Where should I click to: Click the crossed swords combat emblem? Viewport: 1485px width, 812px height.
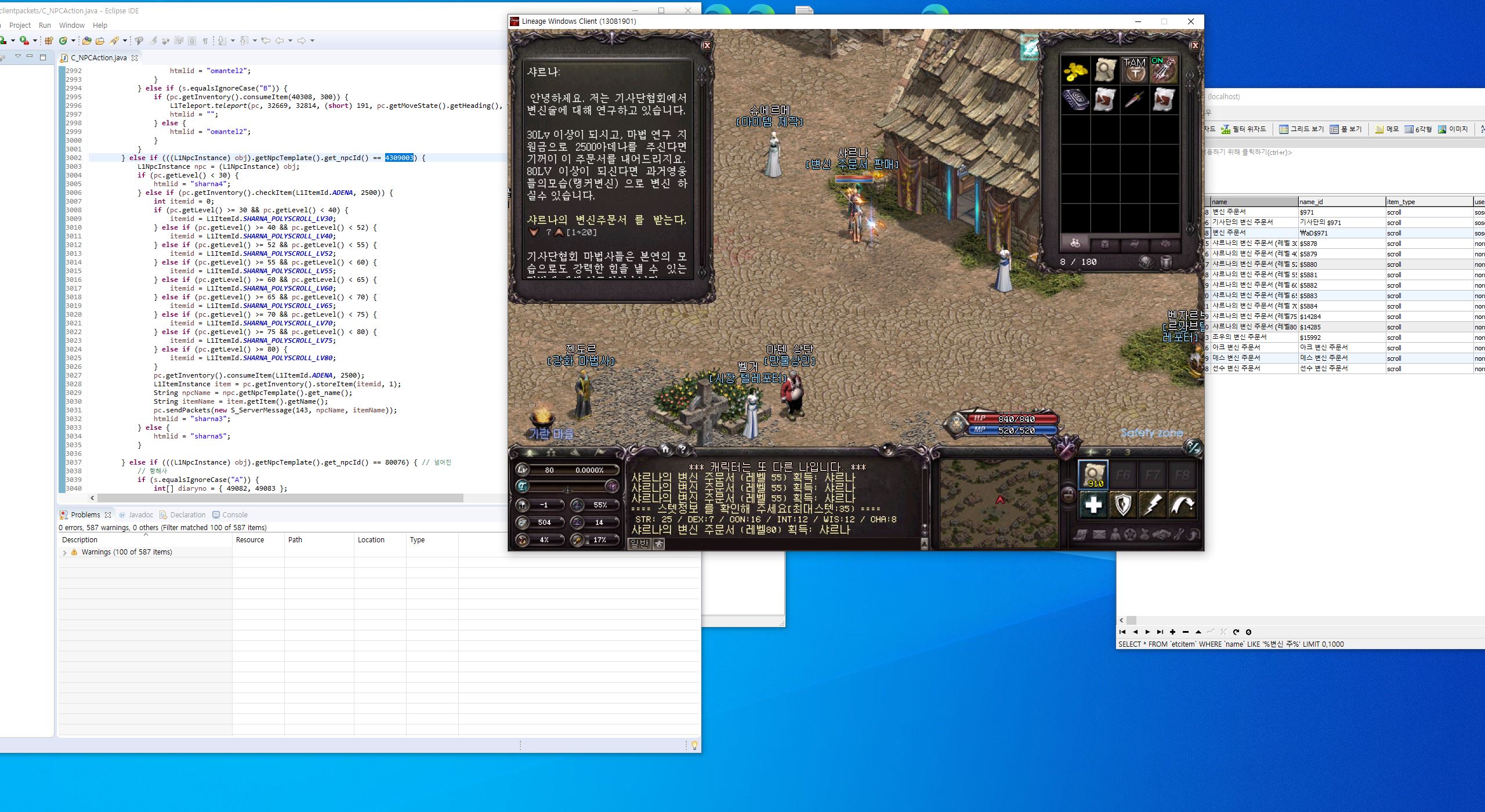click(1067, 449)
